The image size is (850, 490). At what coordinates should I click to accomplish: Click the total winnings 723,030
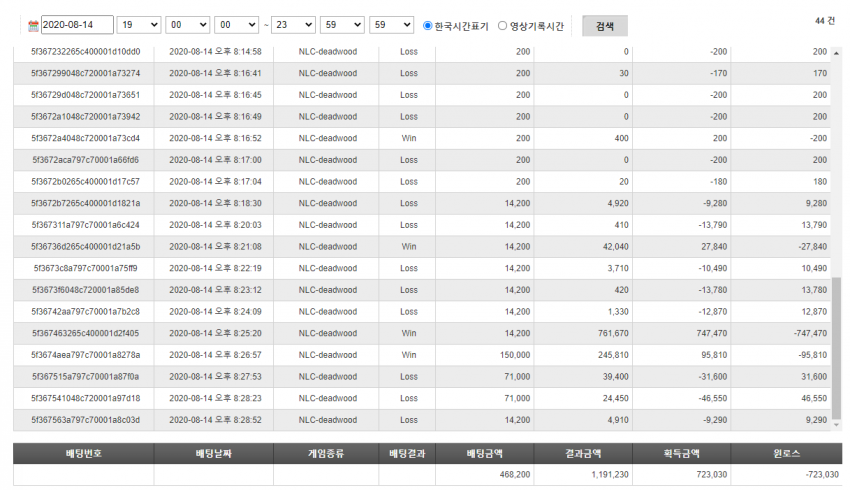pyautogui.click(x=712, y=474)
